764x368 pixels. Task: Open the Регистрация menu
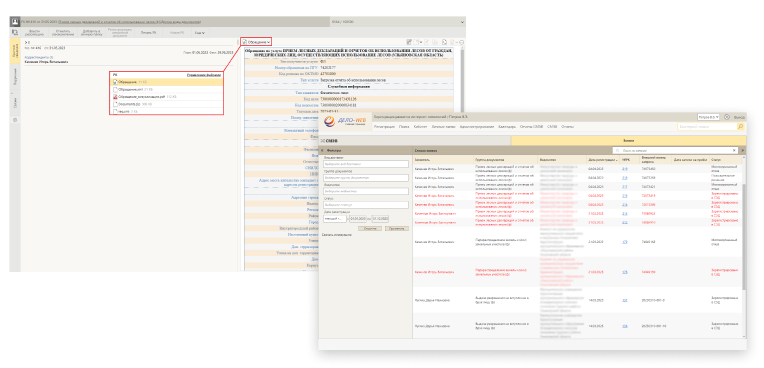[x=384, y=127]
